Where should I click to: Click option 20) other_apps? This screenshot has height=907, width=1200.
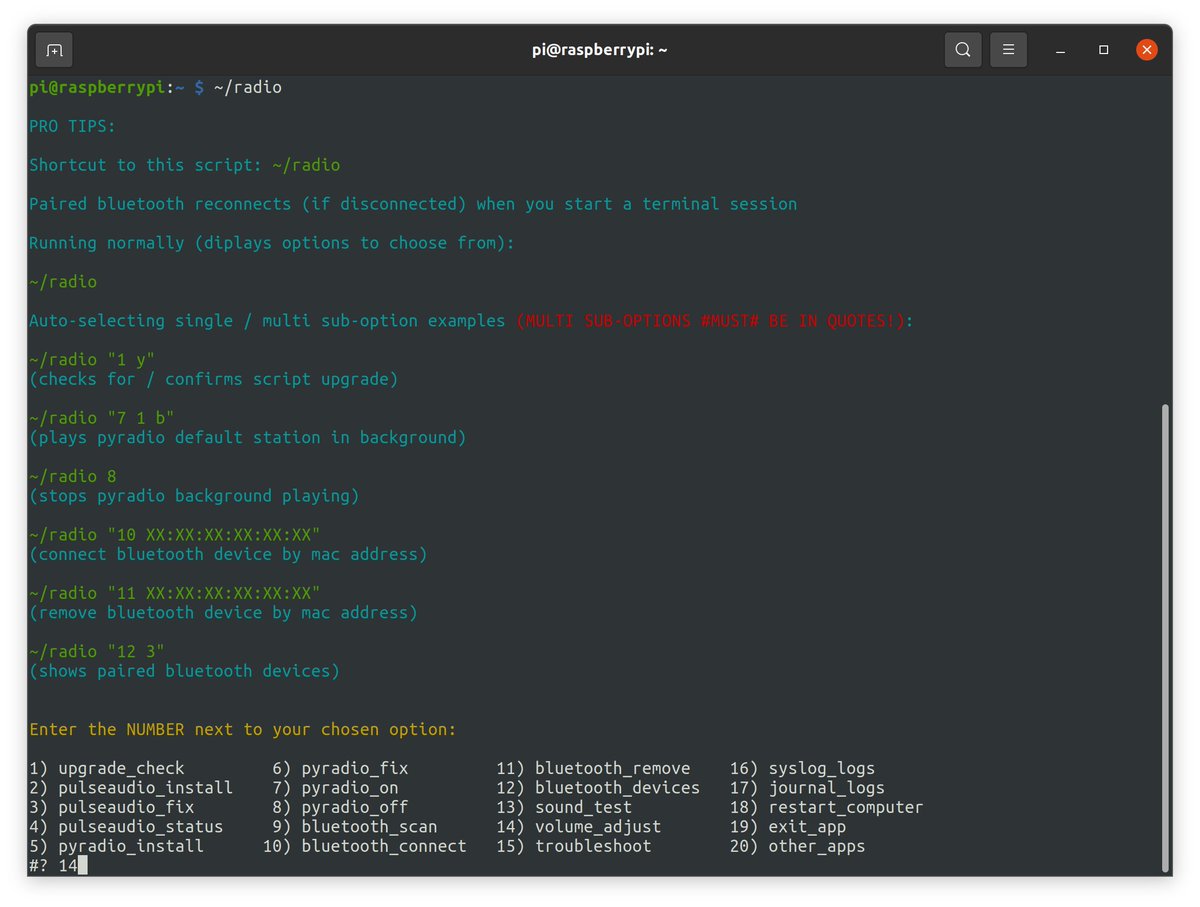click(x=798, y=846)
